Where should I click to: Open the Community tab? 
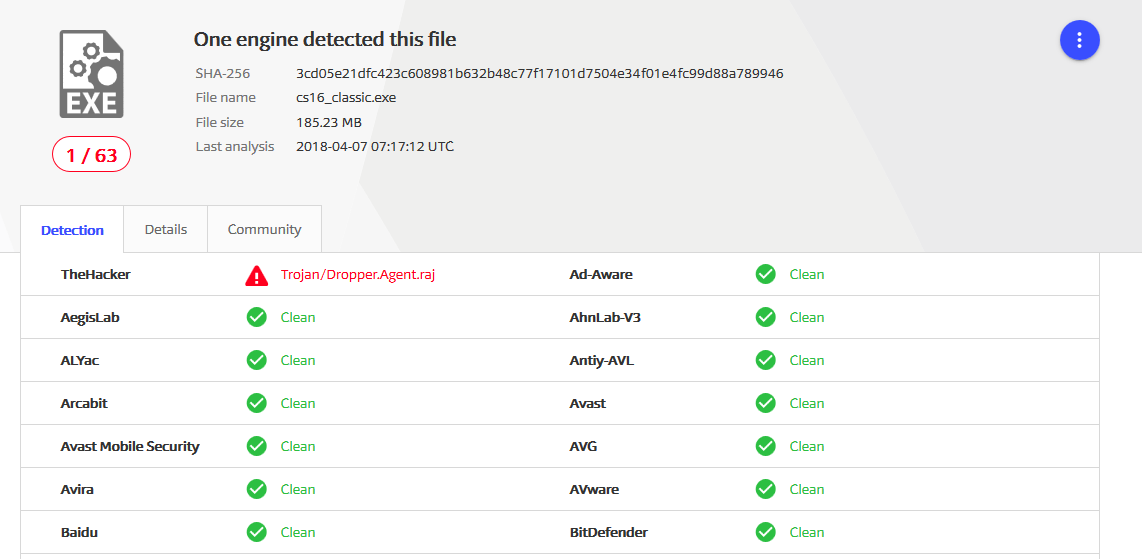click(264, 229)
